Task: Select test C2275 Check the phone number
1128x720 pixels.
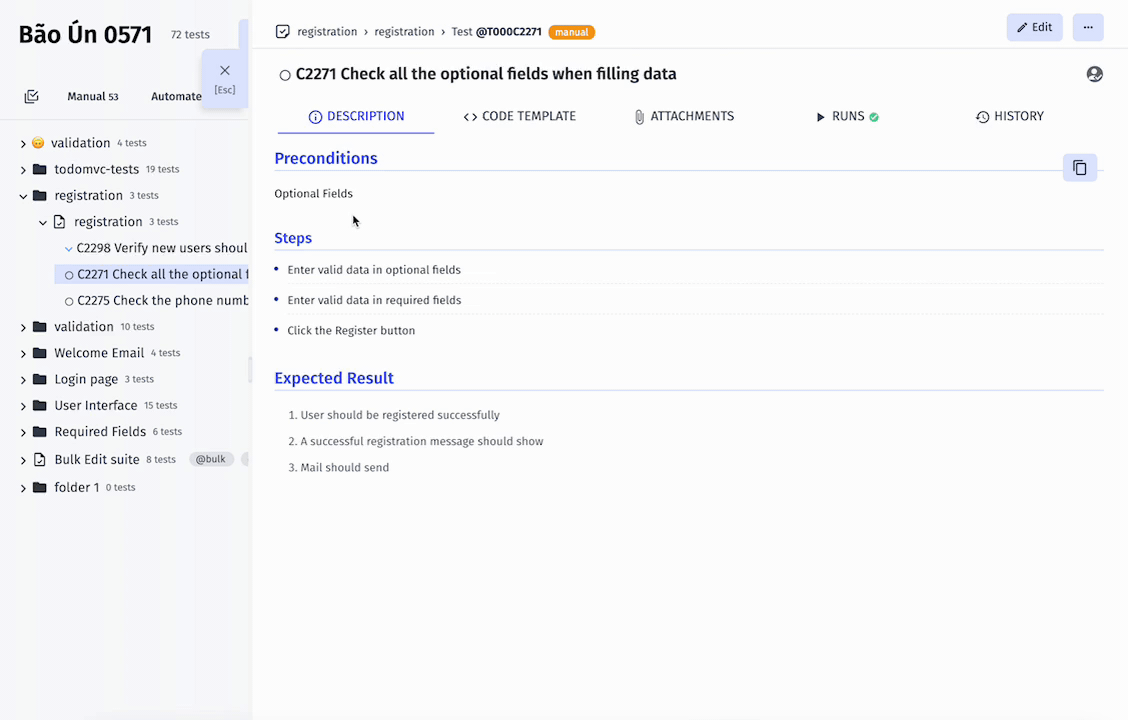Action: pyautogui.click(x=163, y=301)
